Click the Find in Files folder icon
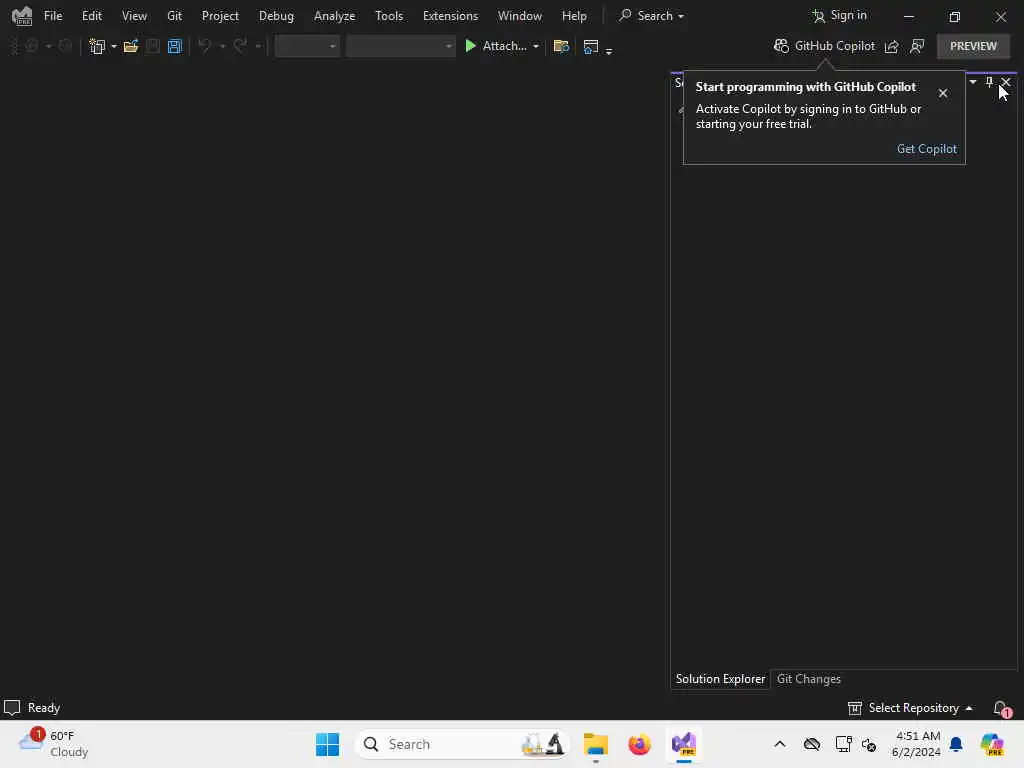The height and width of the screenshot is (768, 1024). coord(561,46)
